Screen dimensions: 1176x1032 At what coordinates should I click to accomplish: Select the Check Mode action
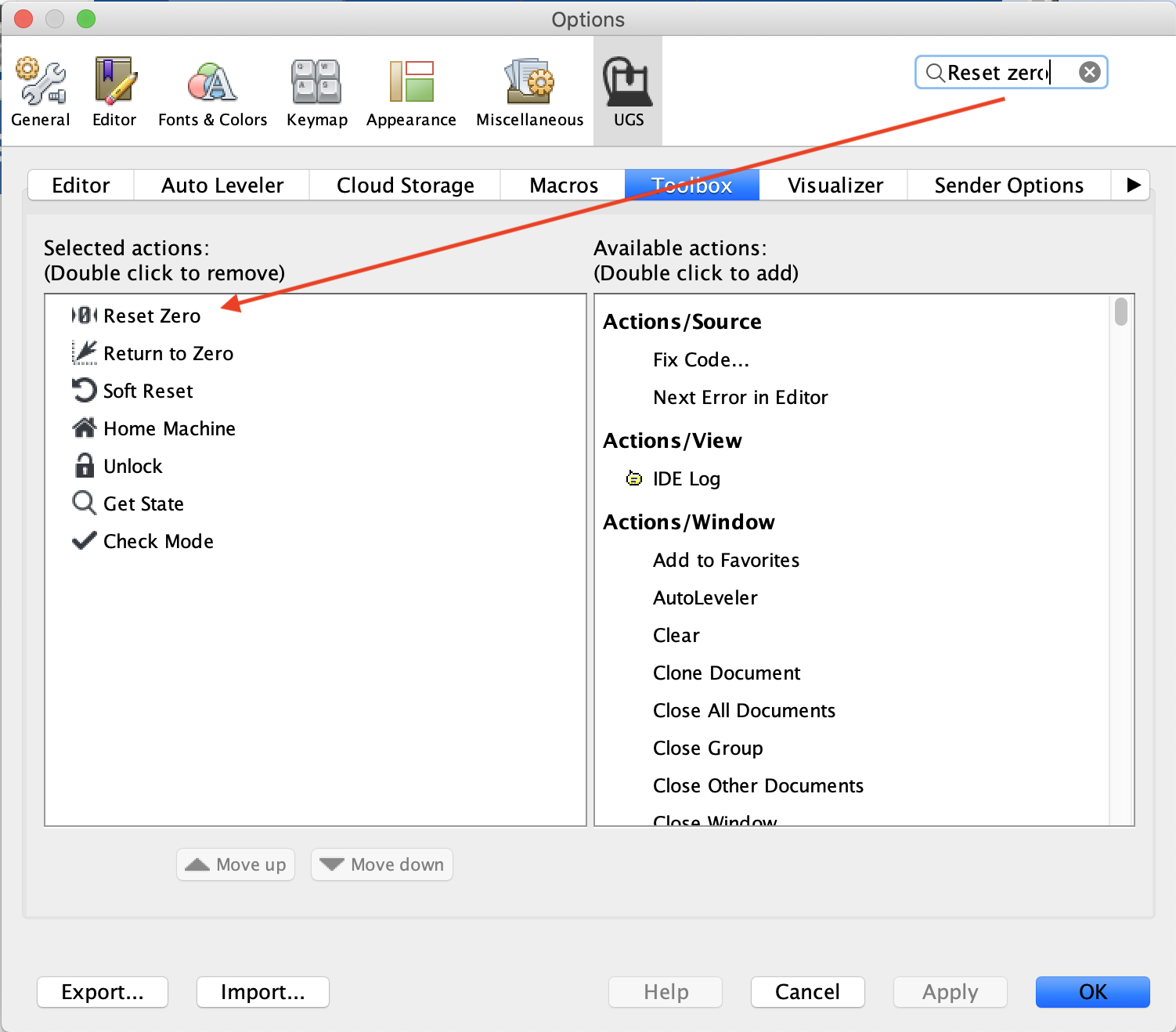tap(158, 541)
